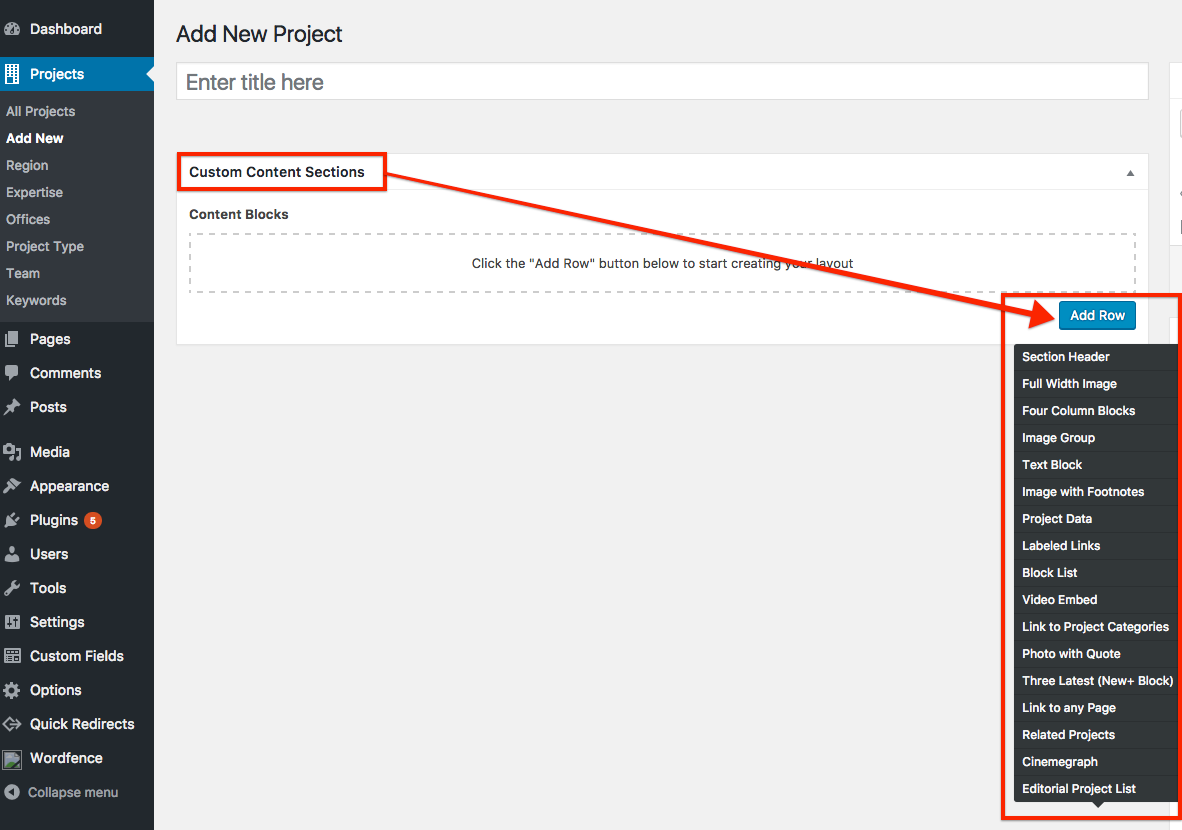Collapse the Custom Content Sections panel
The width and height of the screenshot is (1182, 830).
[1130, 173]
